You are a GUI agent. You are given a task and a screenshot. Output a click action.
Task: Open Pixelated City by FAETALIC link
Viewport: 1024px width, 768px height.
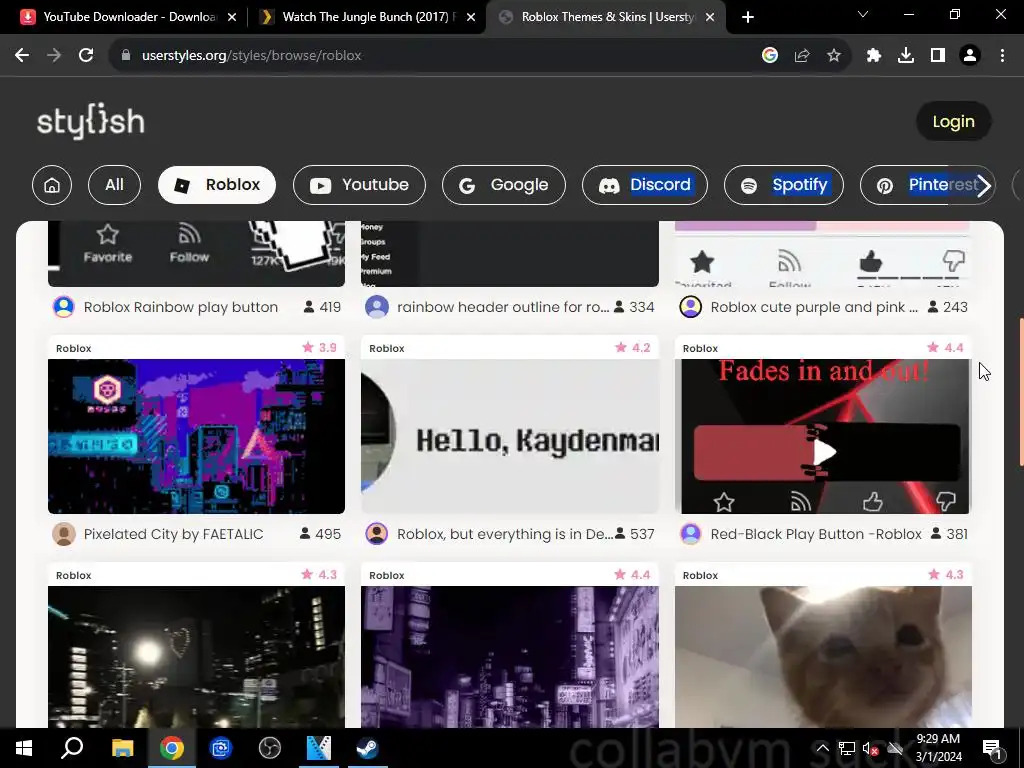pyautogui.click(x=174, y=534)
